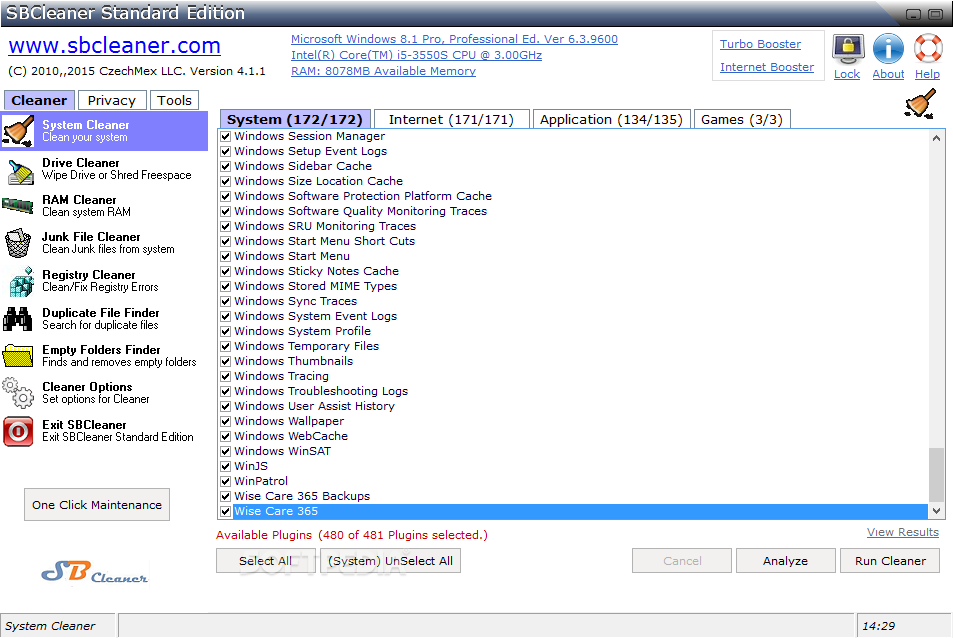The image size is (953, 638).
Task: Open the Turbo Booster link
Action: [x=760, y=44]
